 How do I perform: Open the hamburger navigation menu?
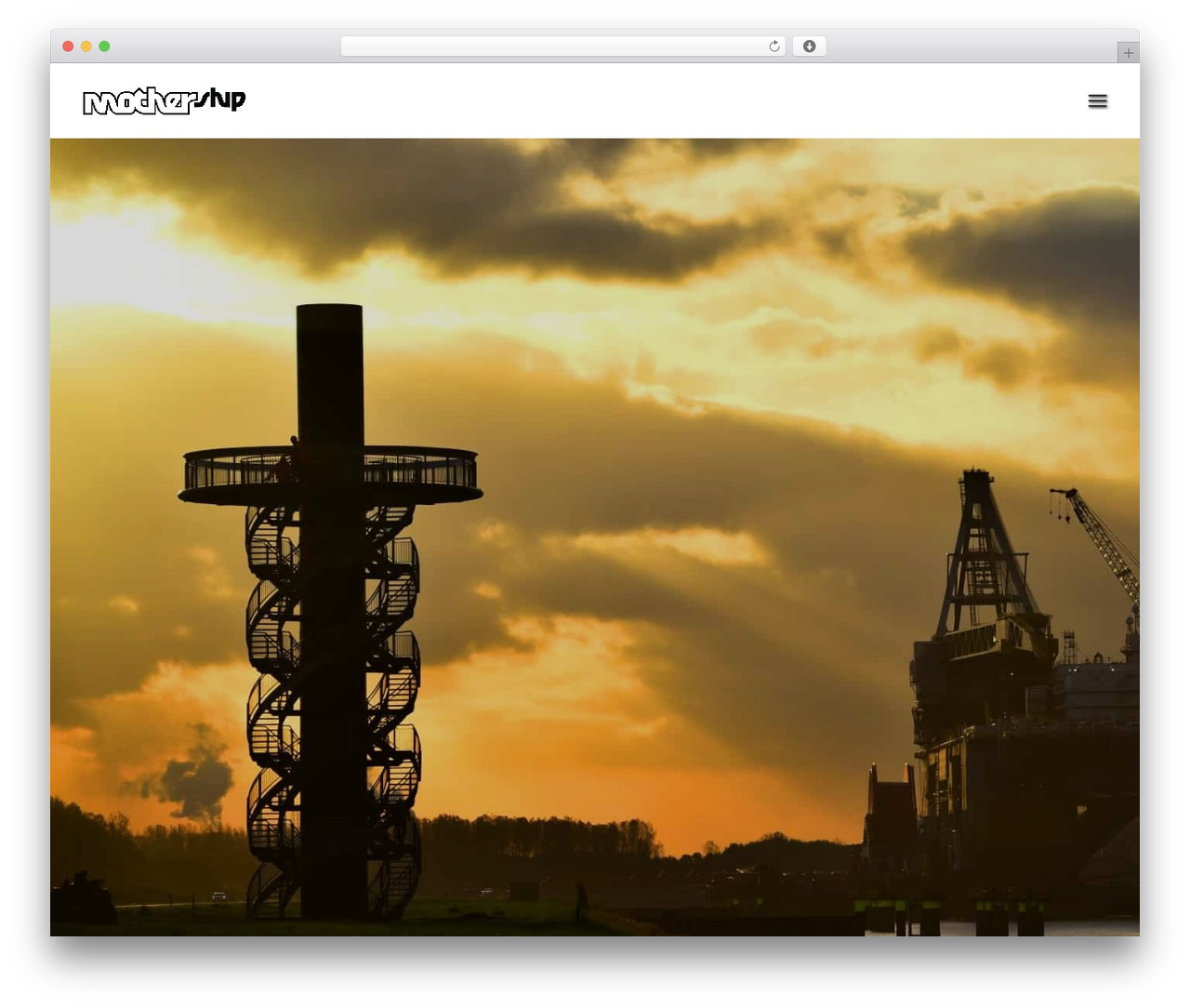1097,101
